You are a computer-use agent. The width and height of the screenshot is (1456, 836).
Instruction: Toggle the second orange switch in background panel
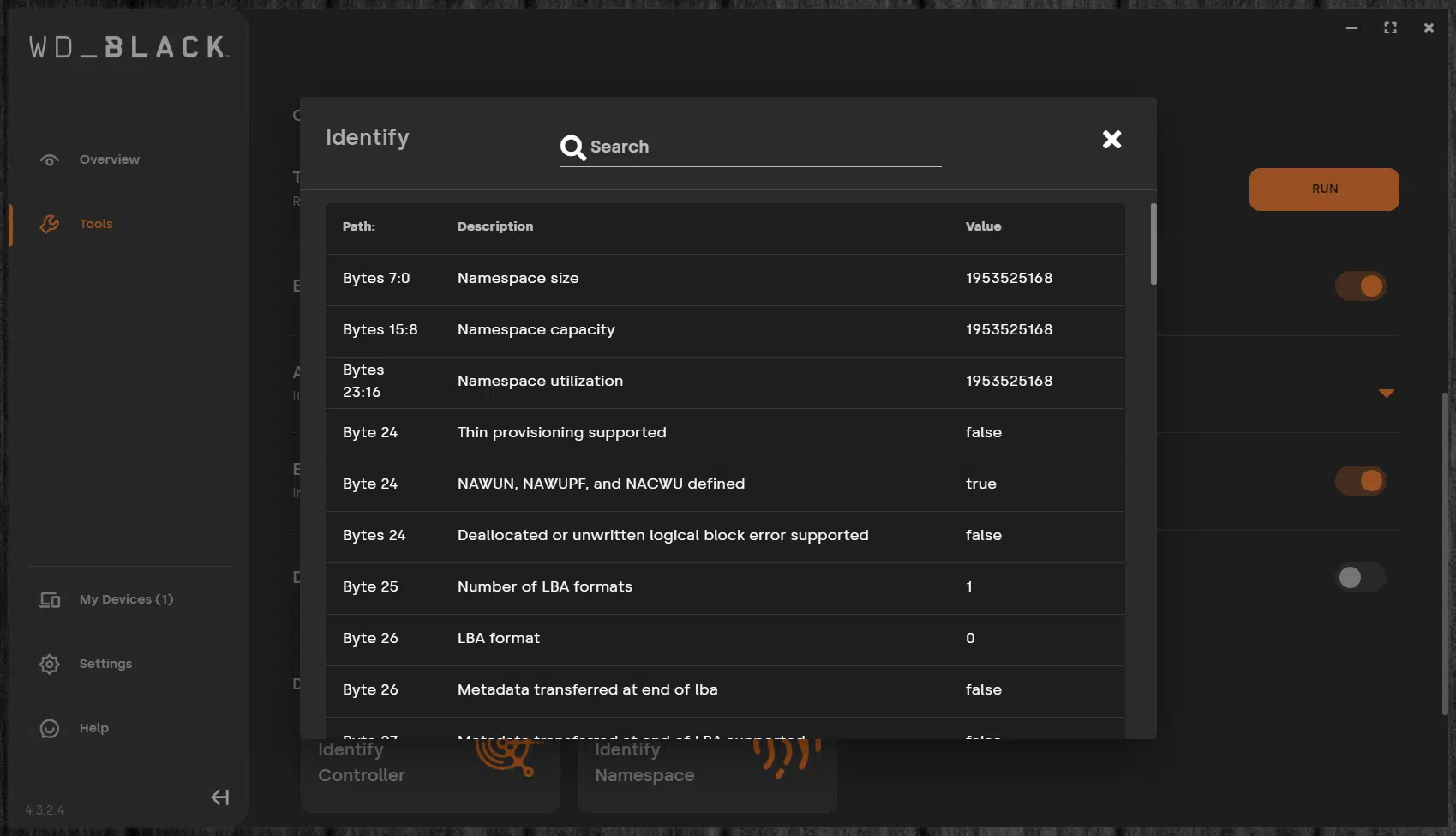[x=1360, y=481]
